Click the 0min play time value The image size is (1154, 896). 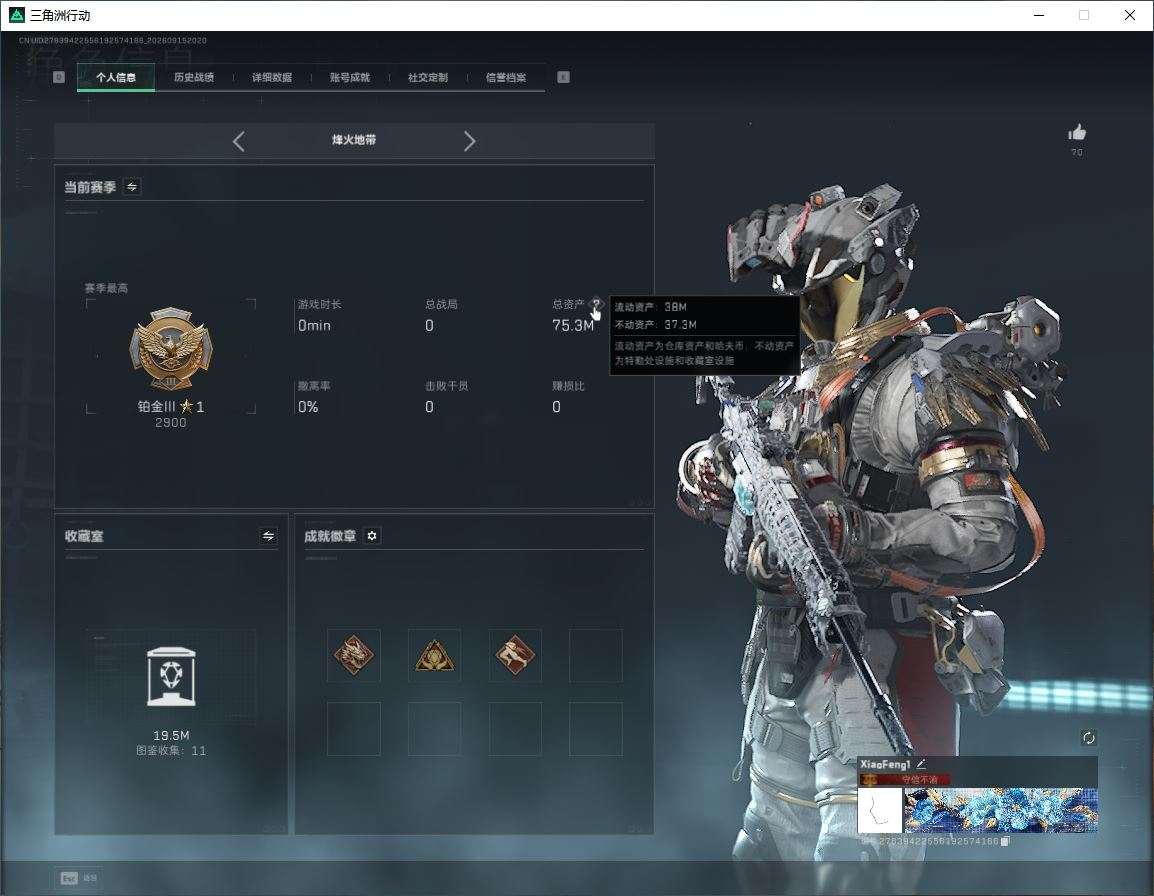point(314,325)
